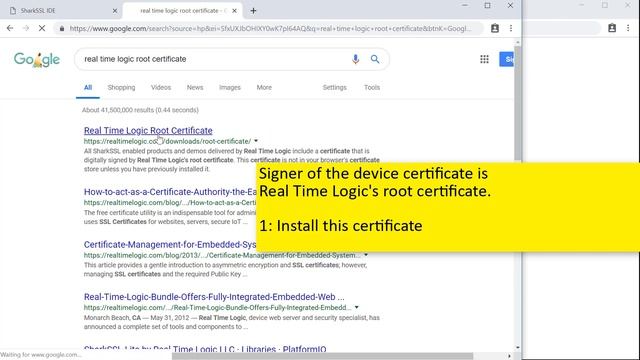Select the real time logic root certificate tab
The width and height of the screenshot is (640, 360).
click(x=183, y=11)
